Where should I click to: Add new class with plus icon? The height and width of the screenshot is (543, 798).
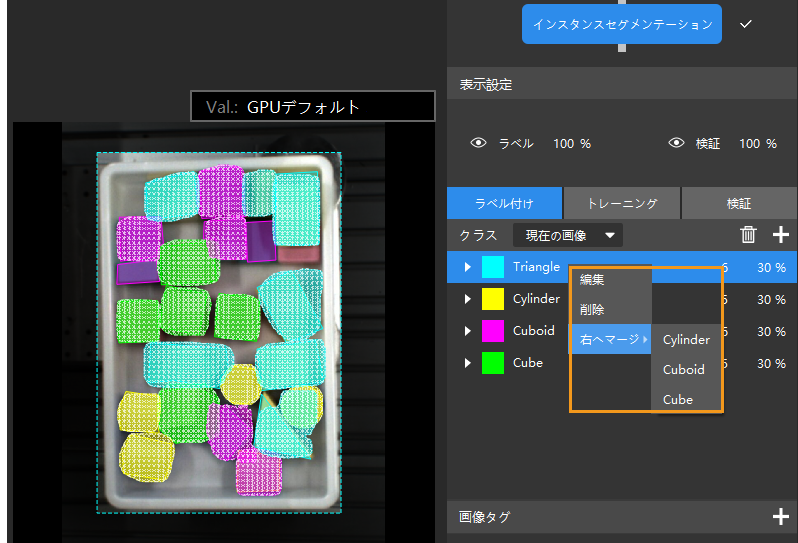pyautogui.click(x=780, y=235)
